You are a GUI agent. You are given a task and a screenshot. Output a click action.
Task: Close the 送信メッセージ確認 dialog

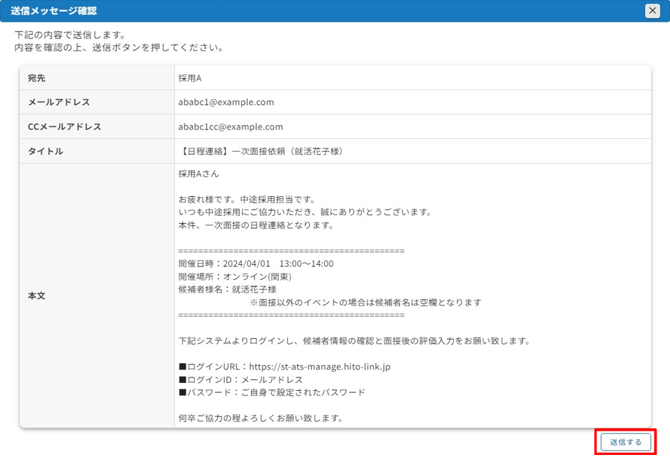pyautogui.click(x=652, y=11)
